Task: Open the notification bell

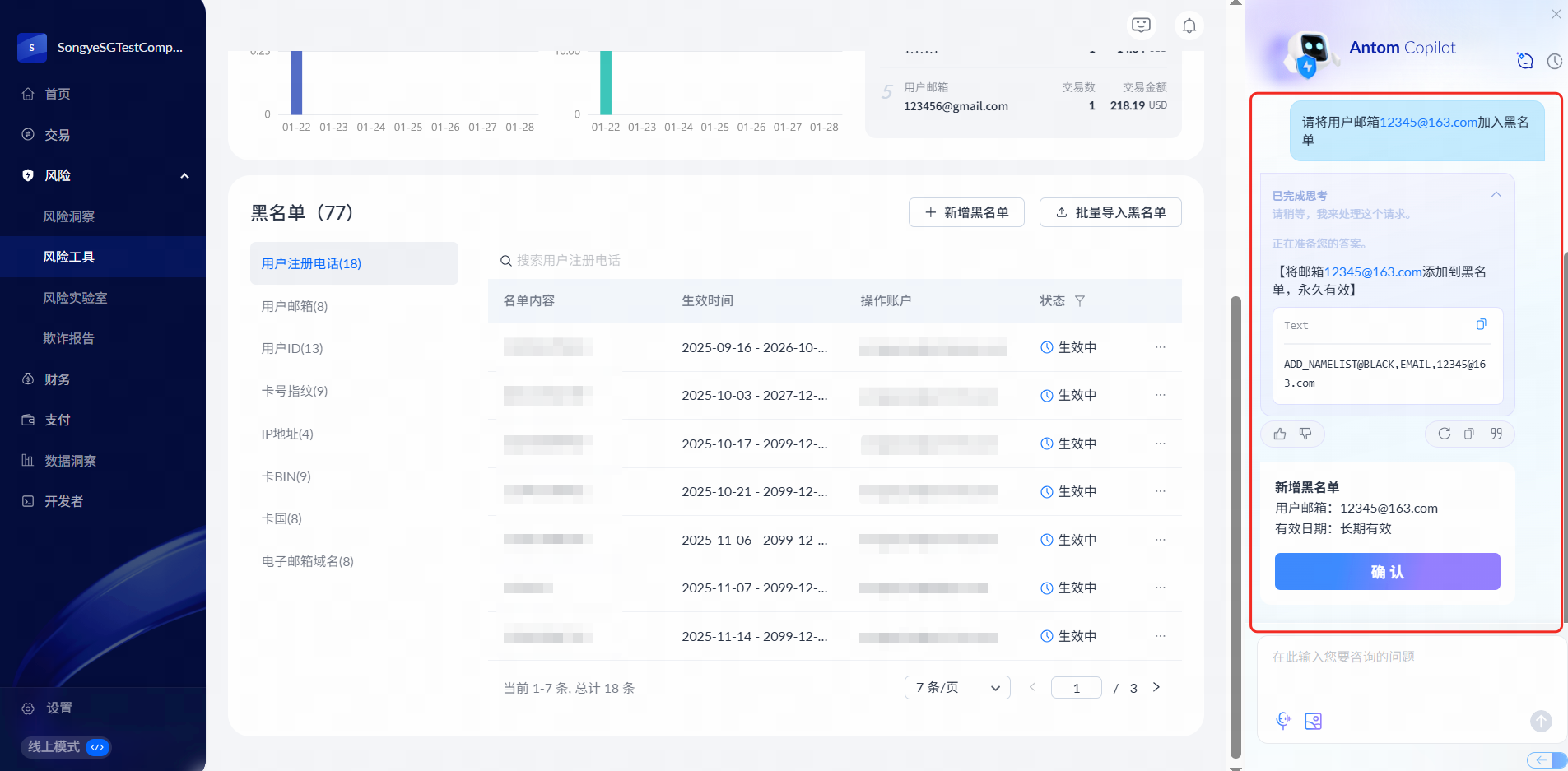Action: click(x=1189, y=26)
